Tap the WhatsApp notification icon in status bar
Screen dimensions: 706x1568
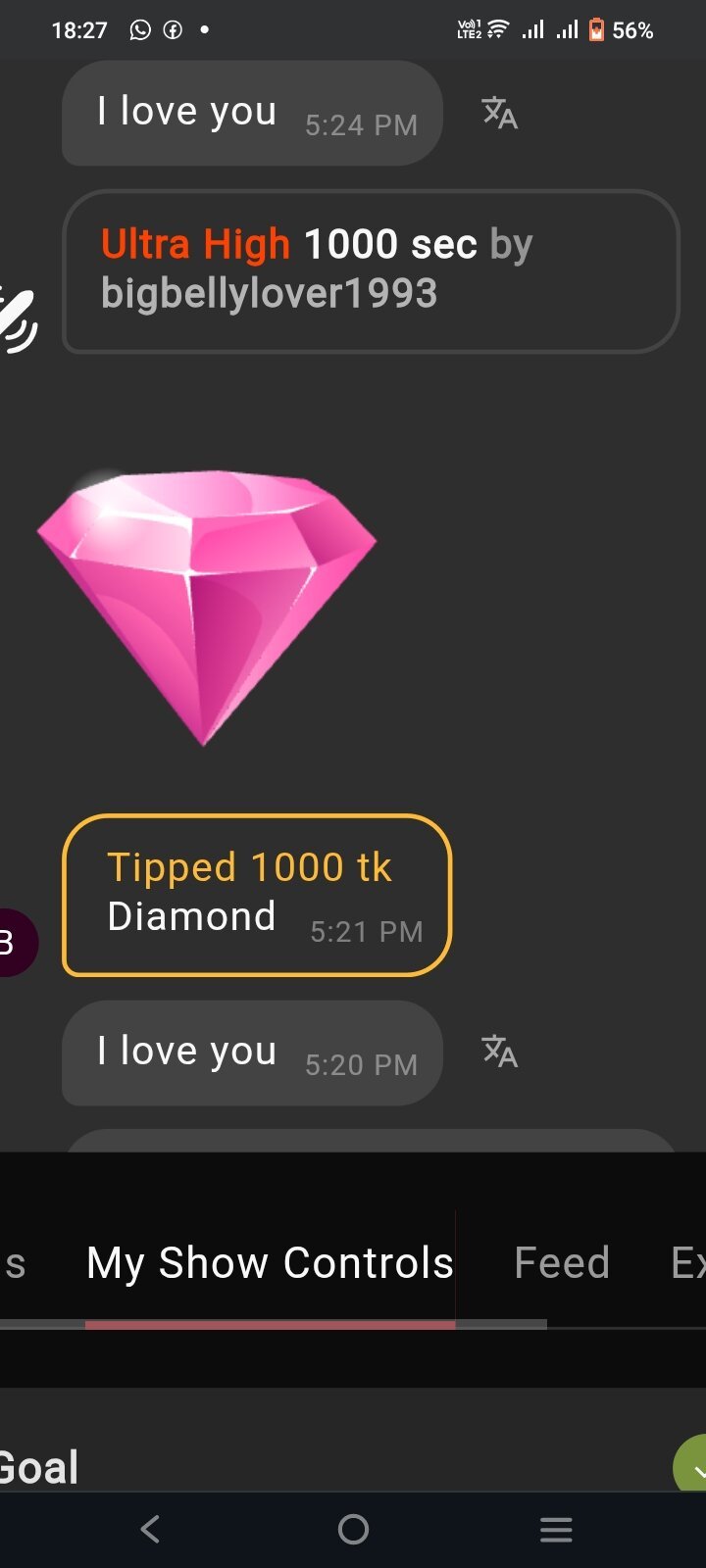tap(140, 30)
